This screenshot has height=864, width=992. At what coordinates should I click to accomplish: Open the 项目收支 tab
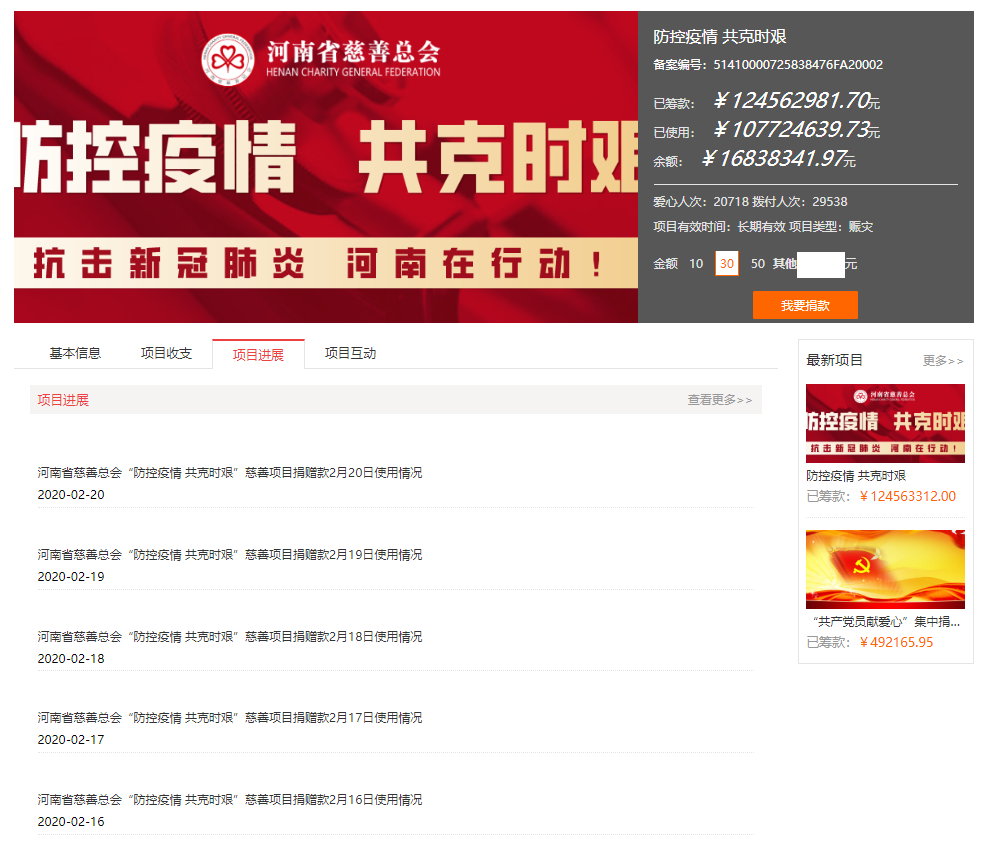166,353
